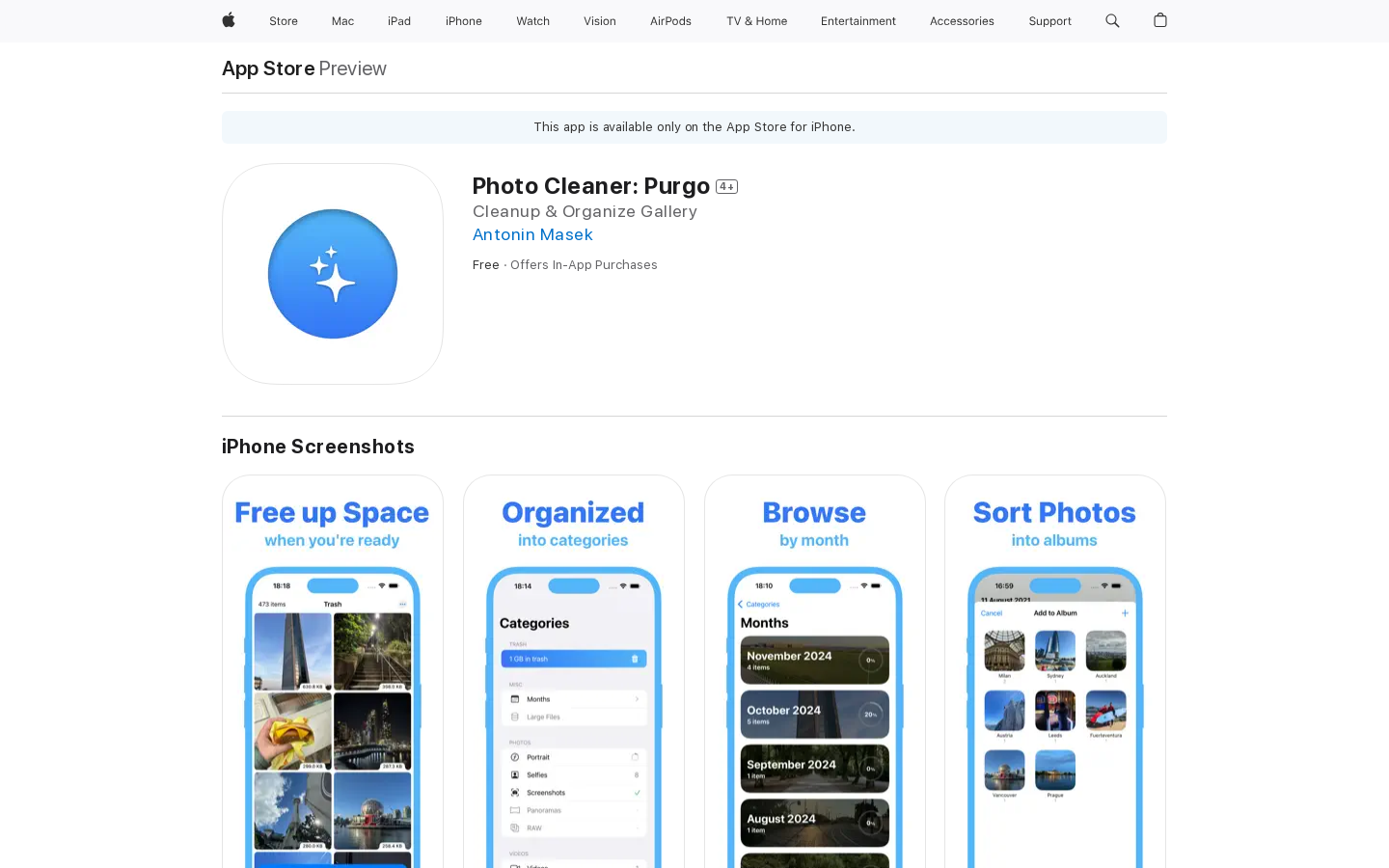Viewport: 1389px width, 868px height.
Task: Open developer Antonin Masek link
Action: pos(532,234)
